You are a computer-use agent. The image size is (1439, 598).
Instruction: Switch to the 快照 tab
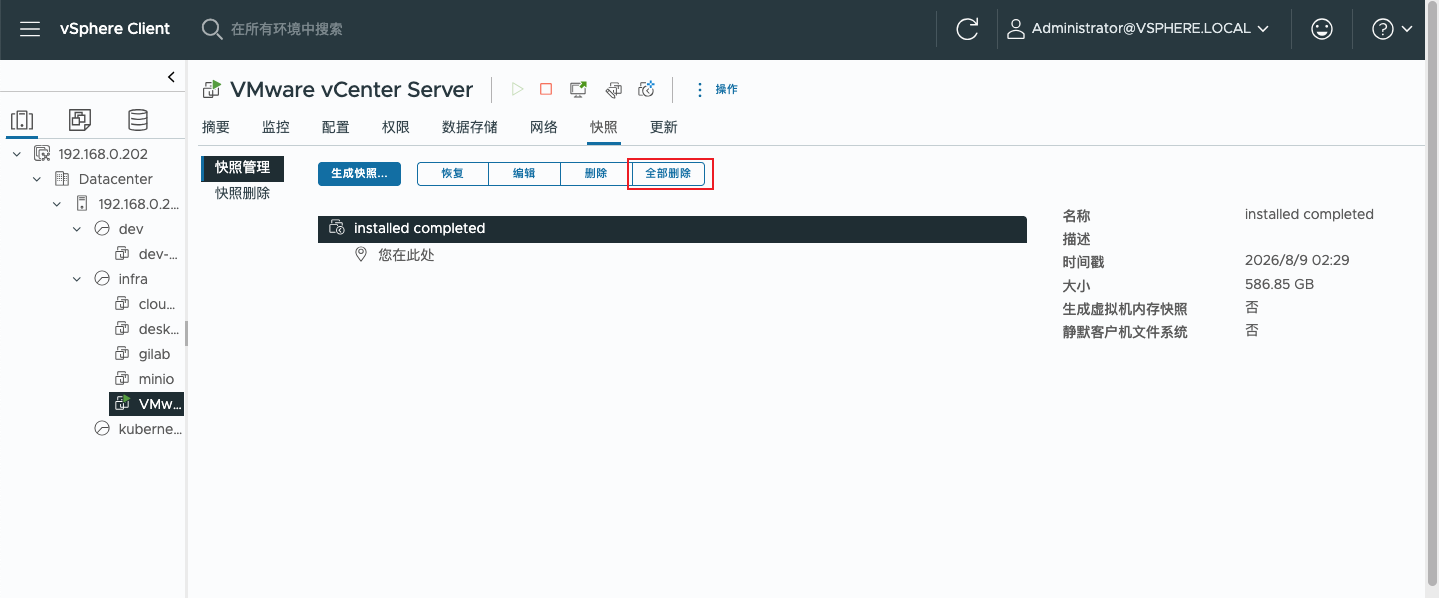604,127
